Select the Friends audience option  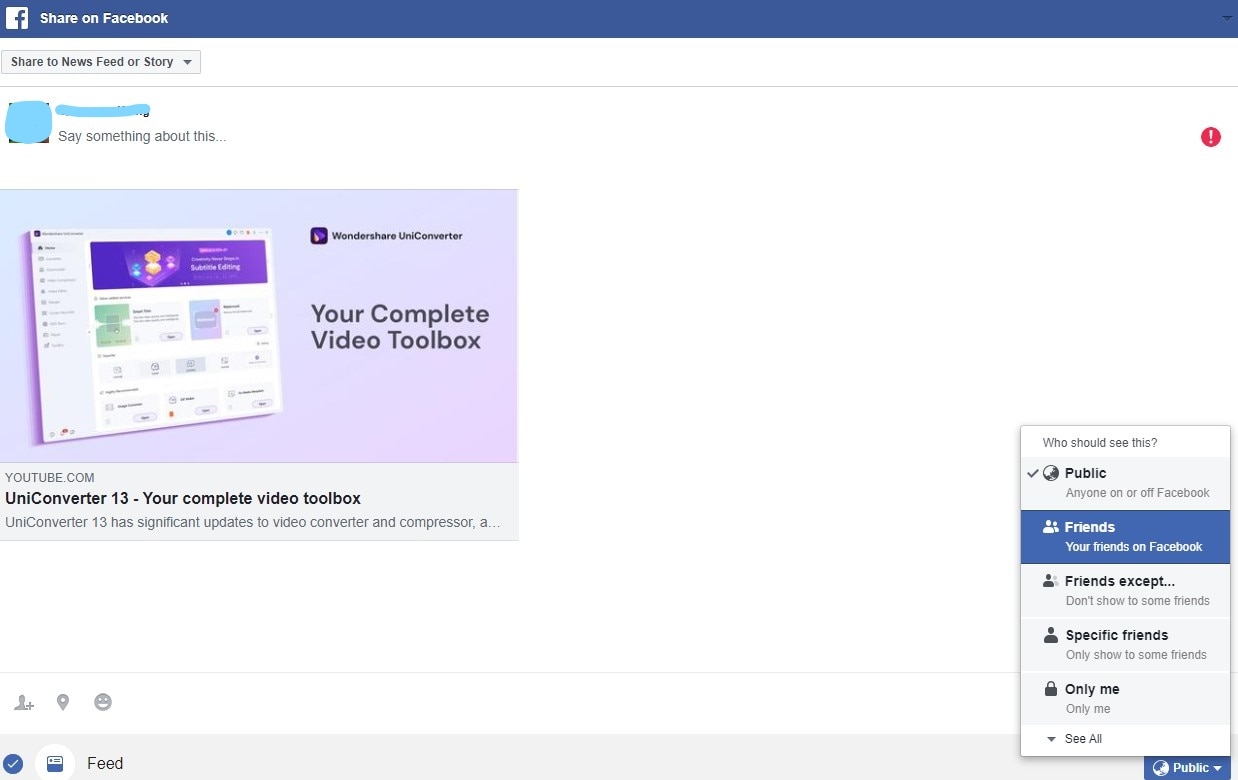pos(1125,537)
